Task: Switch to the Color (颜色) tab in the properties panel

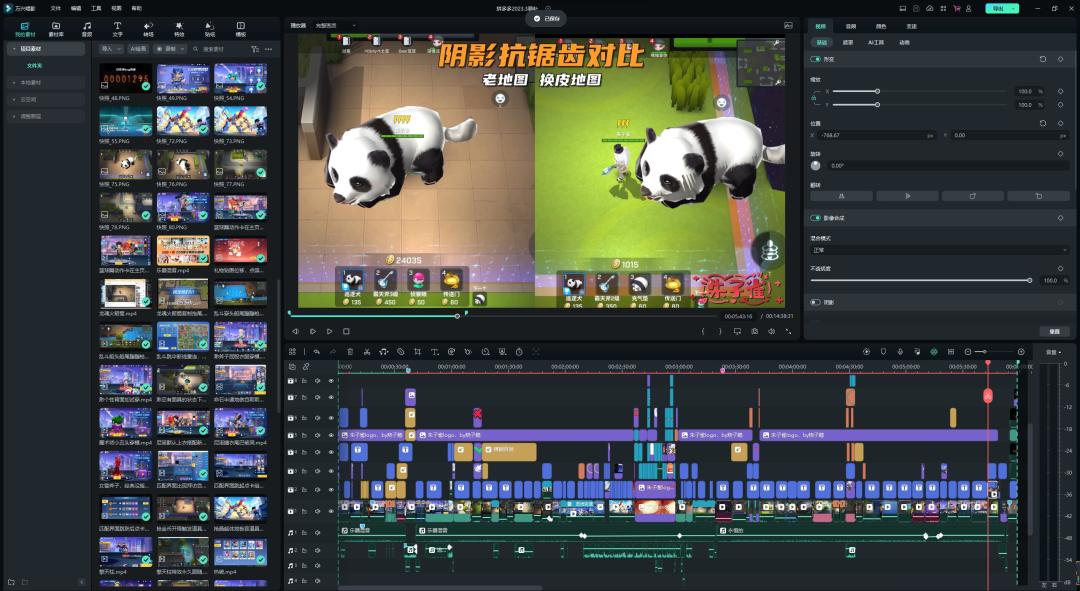Action: tap(881, 26)
